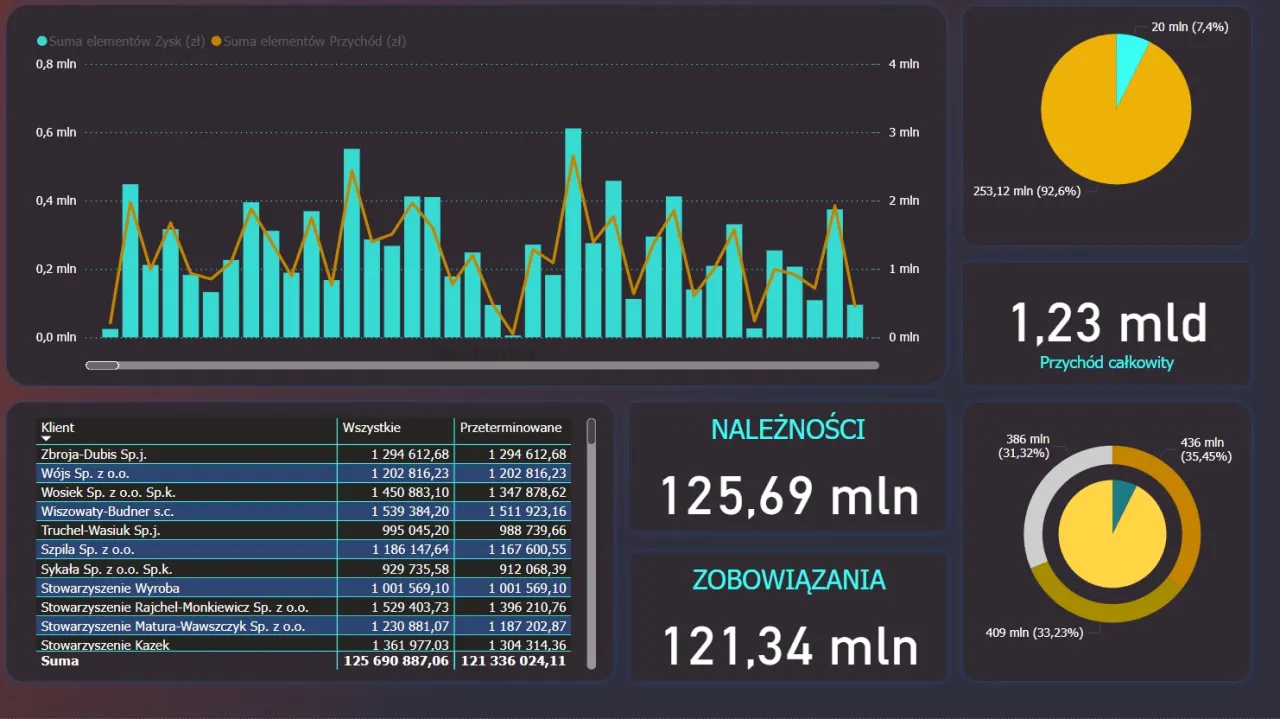Click the NALEŻNOŚCI card title
The image size is (1280, 719).
pyautogui.click(x=787, y=429)
